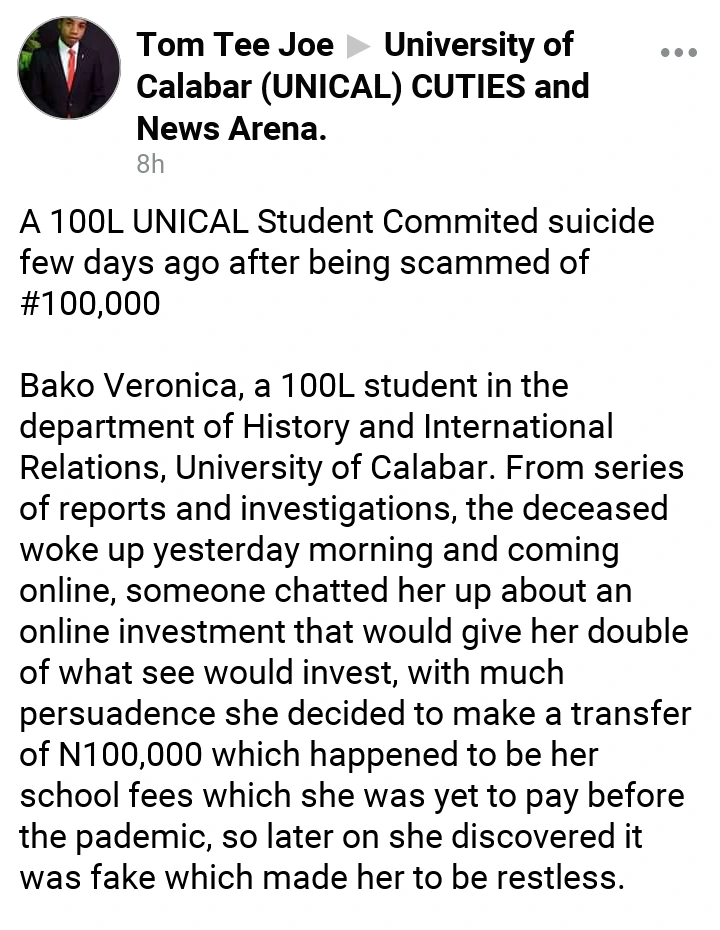Viewport: 720px width, 930px height.
Task: Open the author name Tom Tee Joe
Action: [x=235, y=45]
